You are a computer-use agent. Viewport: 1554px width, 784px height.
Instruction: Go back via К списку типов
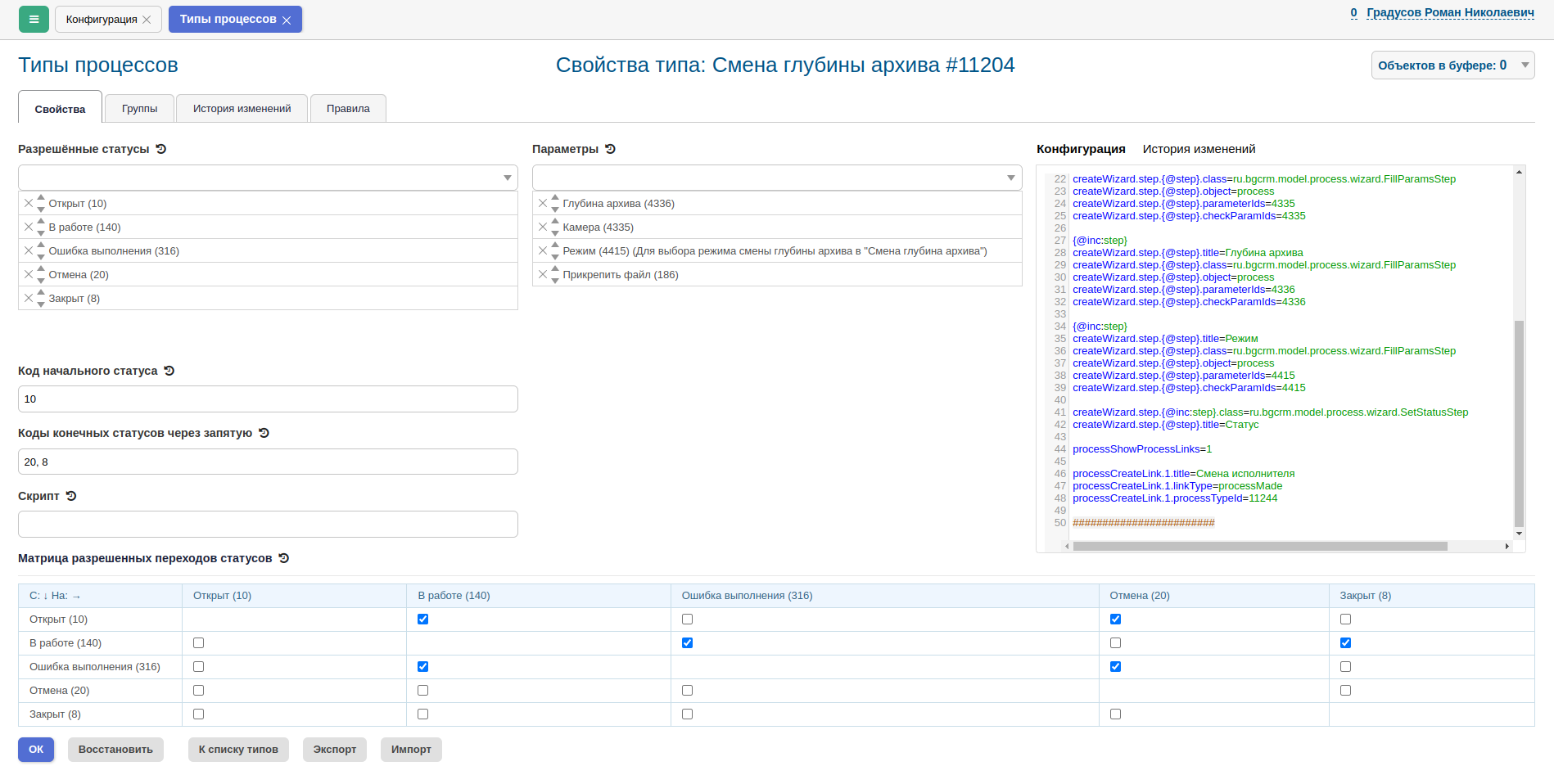[238, 750]
